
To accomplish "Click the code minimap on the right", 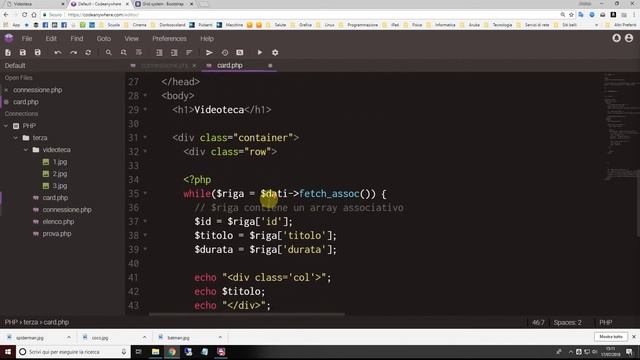I will [x=619, y=127].
